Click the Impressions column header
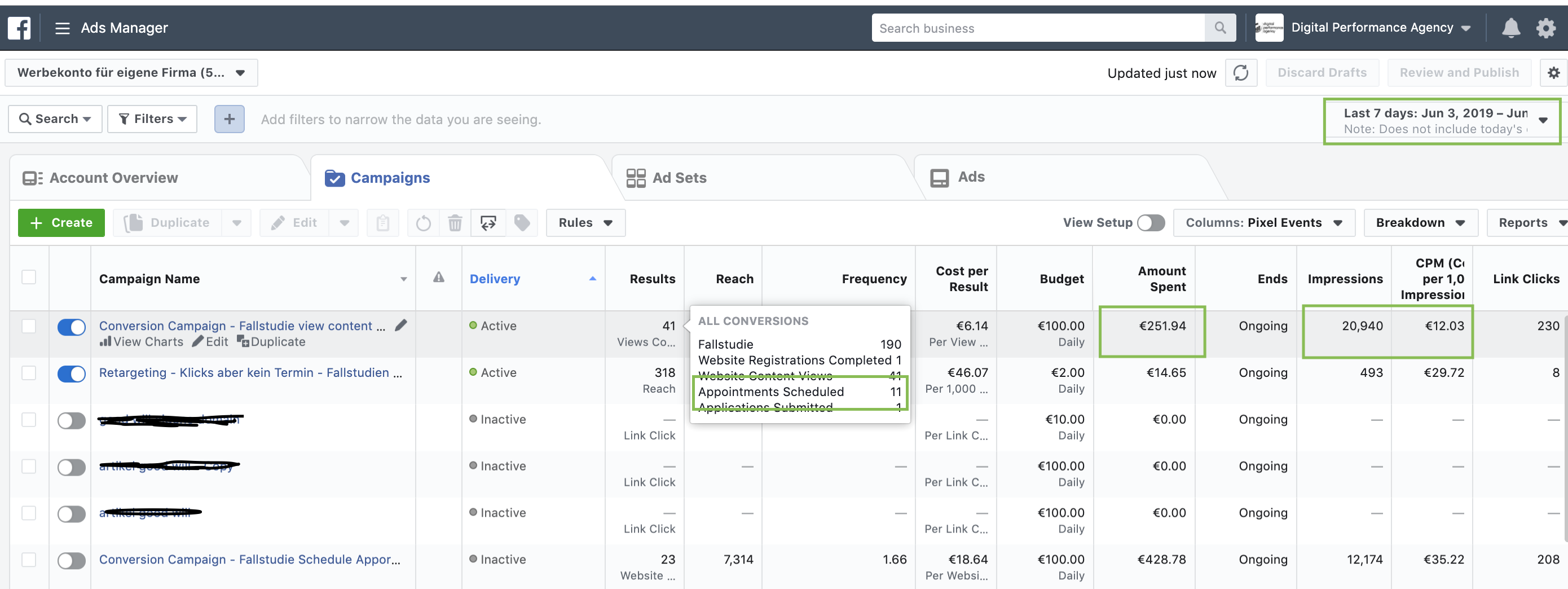Image resolution: width=1568 pixels, height=589 pixels. (1345, 279)
